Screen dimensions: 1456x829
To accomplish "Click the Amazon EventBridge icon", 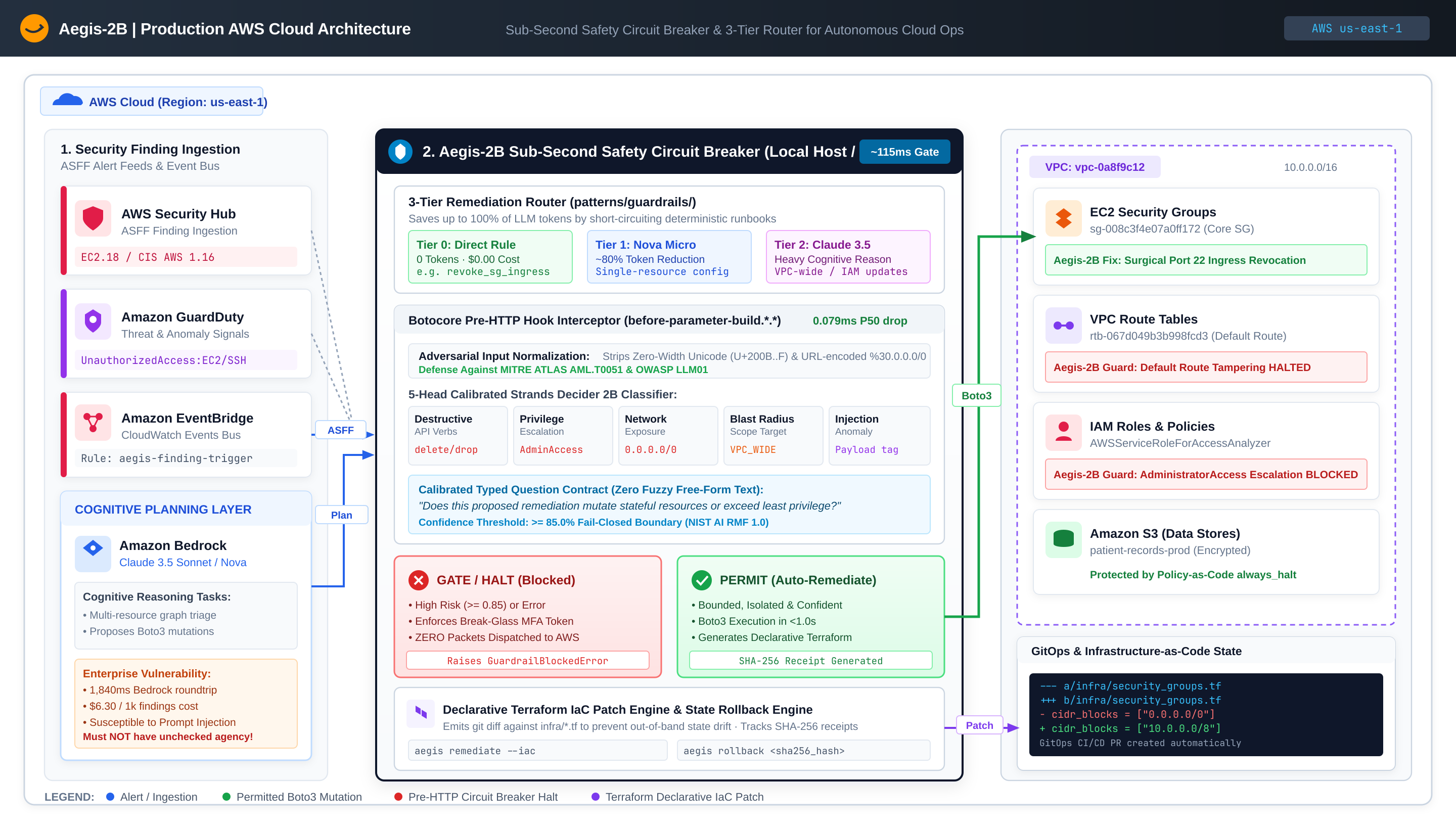I will coord(93,423).
